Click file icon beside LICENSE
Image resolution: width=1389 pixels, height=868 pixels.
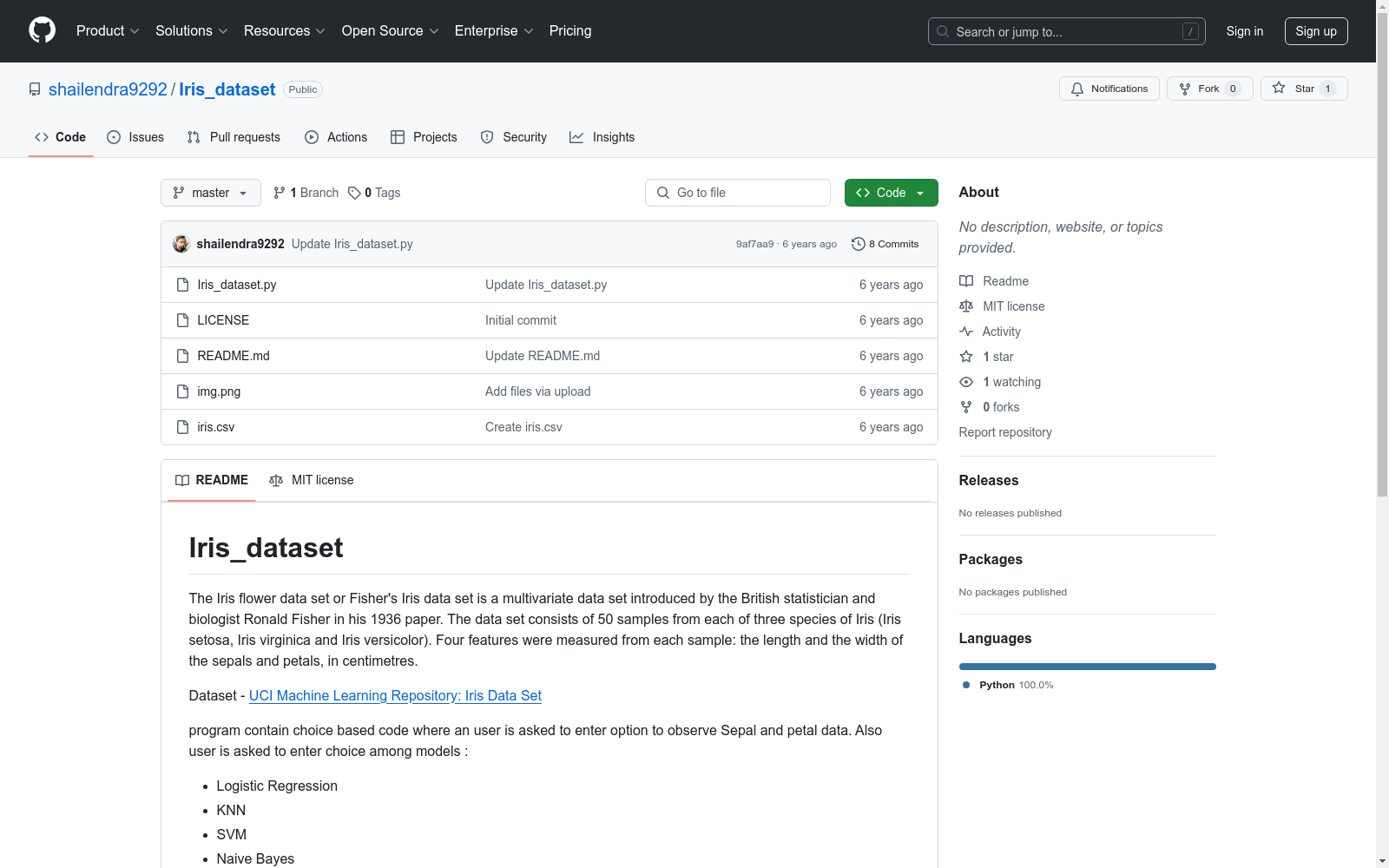[x=182, y=320]
